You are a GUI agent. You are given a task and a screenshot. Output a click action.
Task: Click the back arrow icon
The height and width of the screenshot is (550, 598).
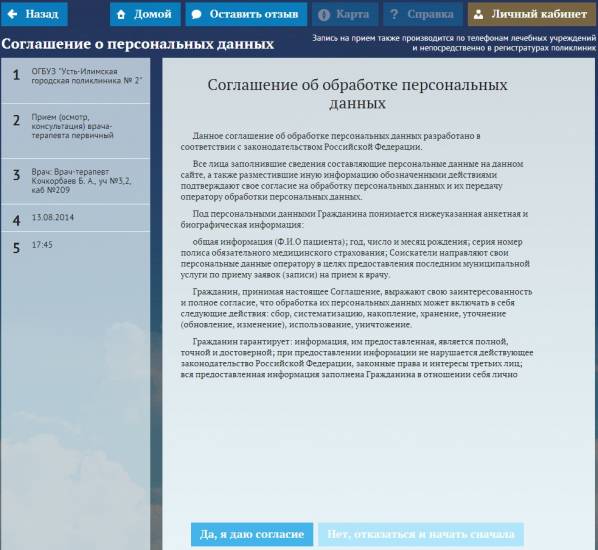click(13, 14)
